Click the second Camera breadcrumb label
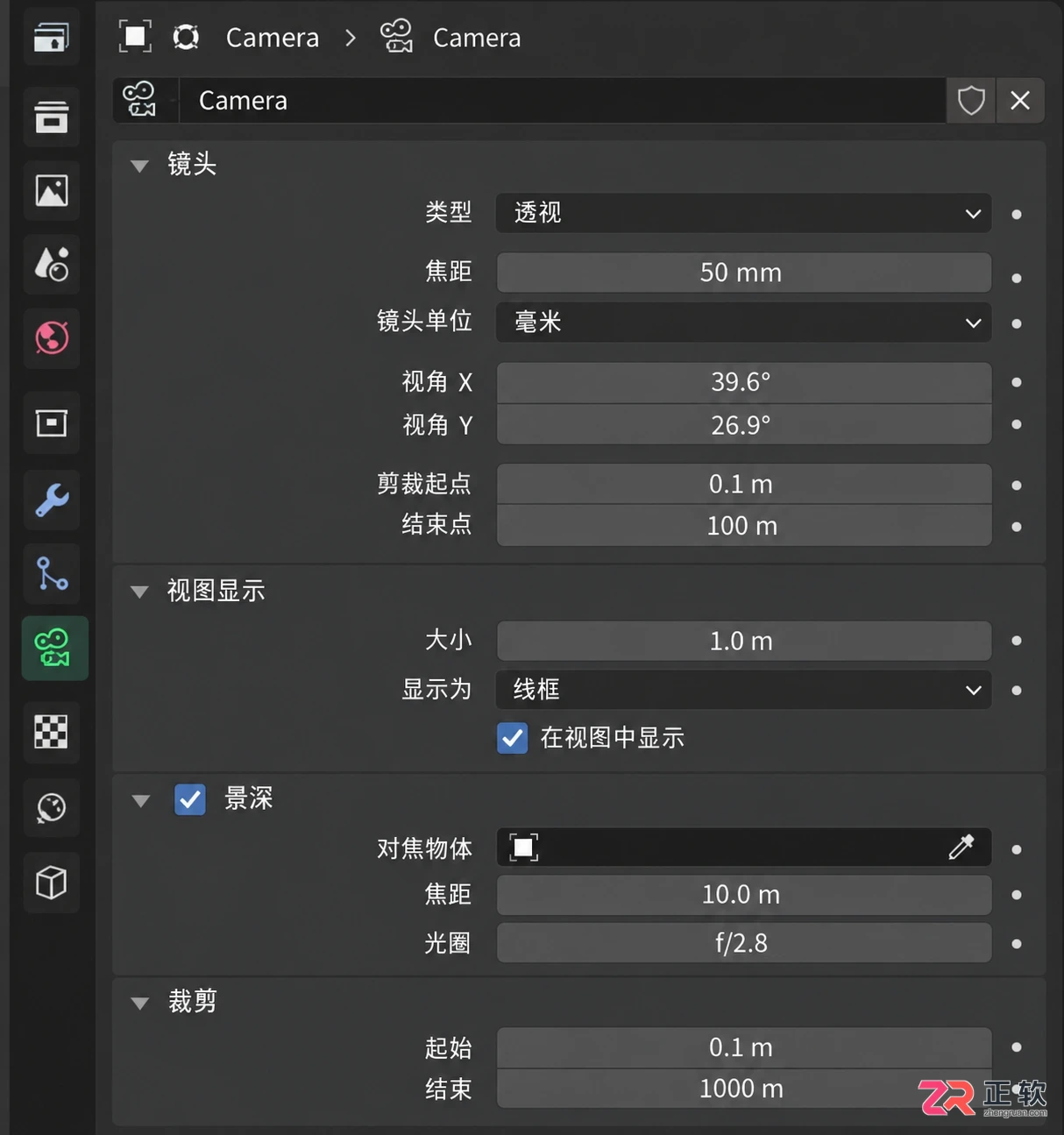1064x1135 pixels. coord(477,38)
